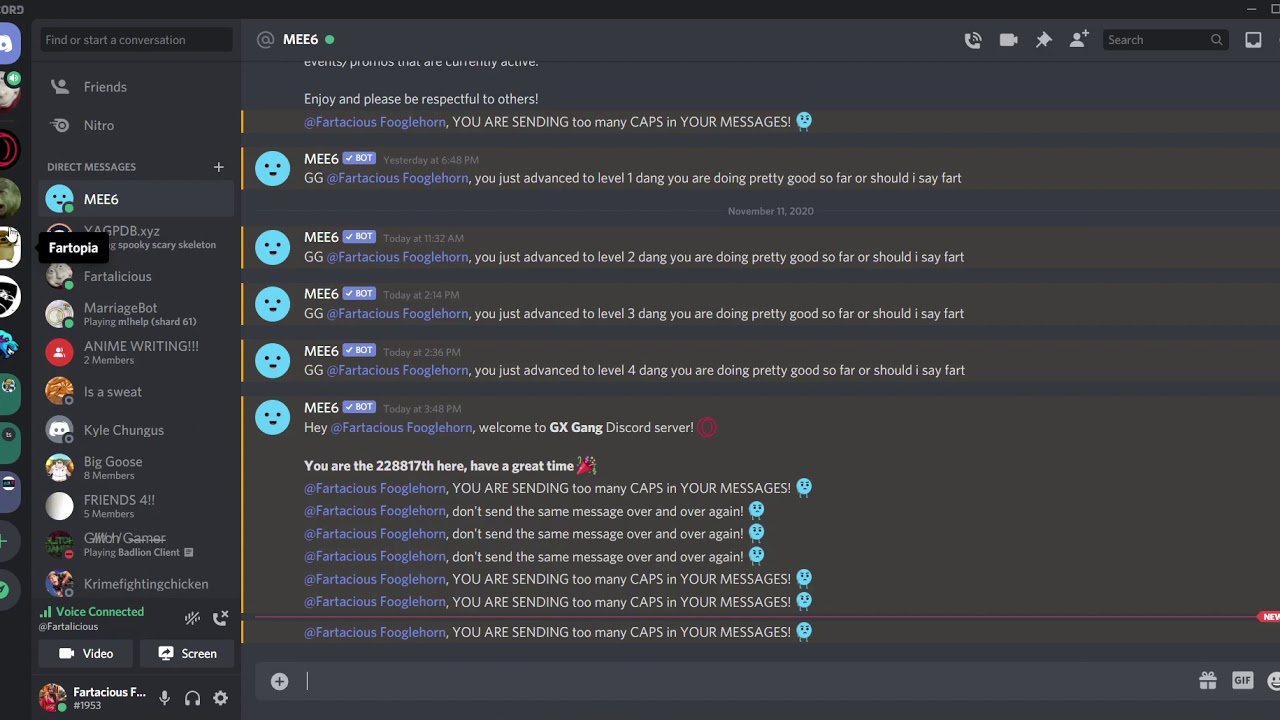Open Big Goose group chat
The image size is (1280, 720).
coord(137,468)
